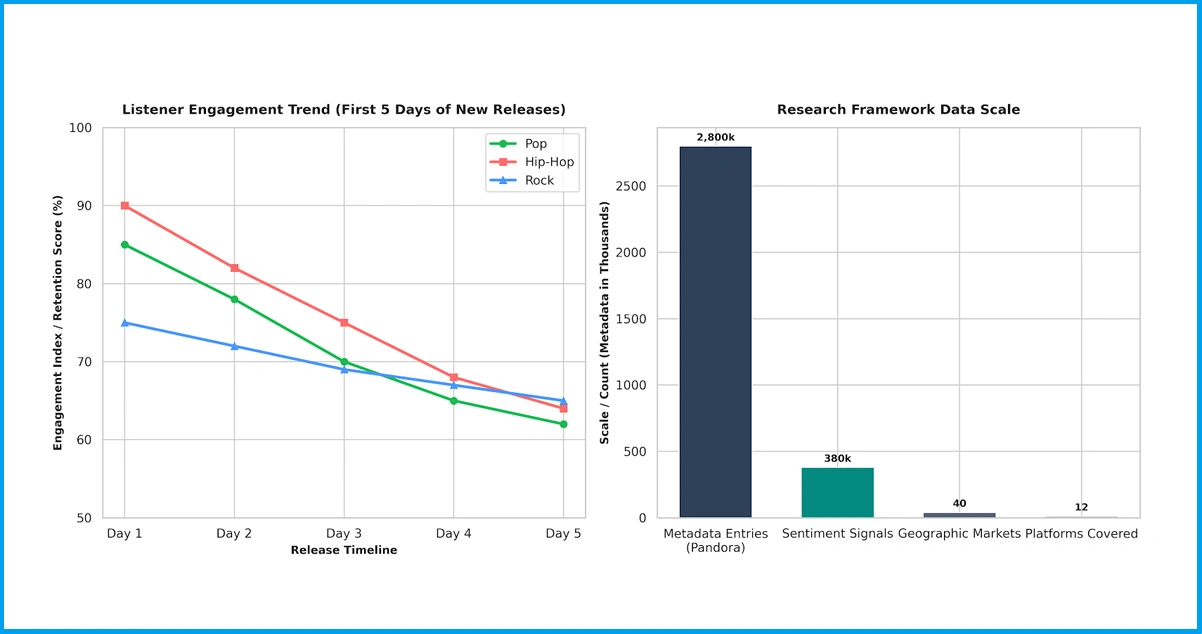Click the Sentiment Signals category label

(x=838, y=534)
